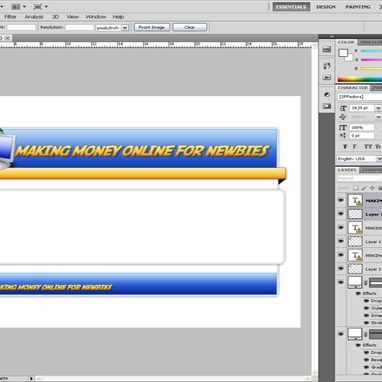Click the Resolution input field

tap(79, 27)
